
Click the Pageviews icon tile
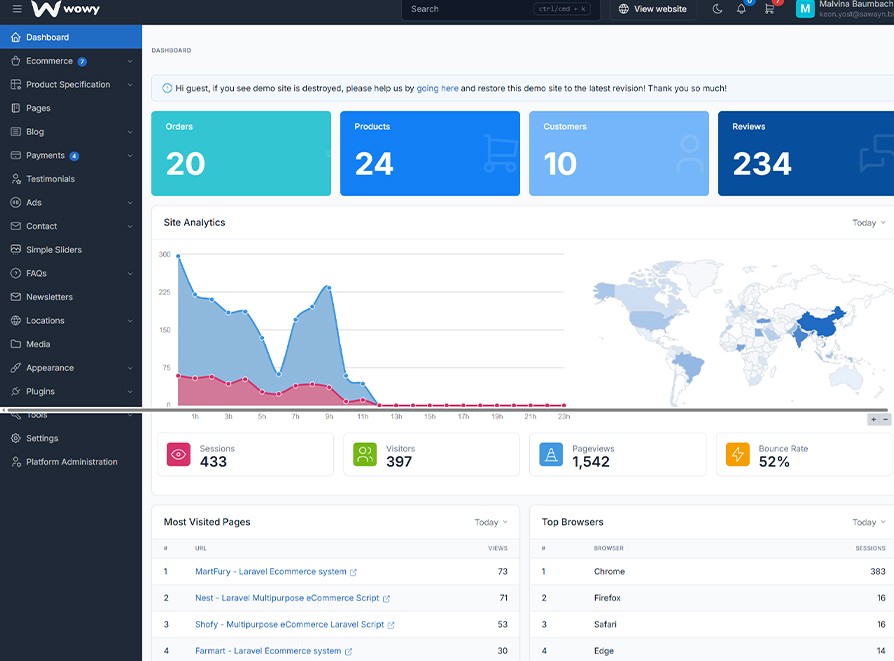pyautogui.click(x=551, y=455)
